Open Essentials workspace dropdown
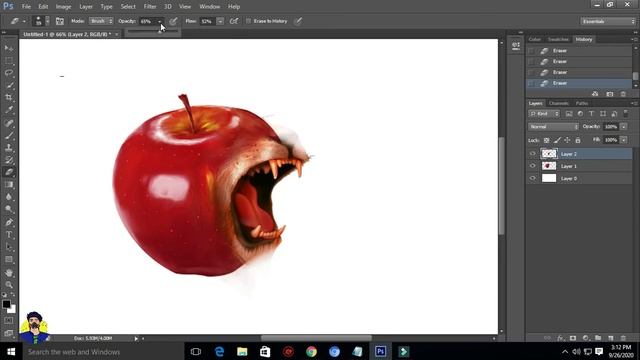 point(608,21)
